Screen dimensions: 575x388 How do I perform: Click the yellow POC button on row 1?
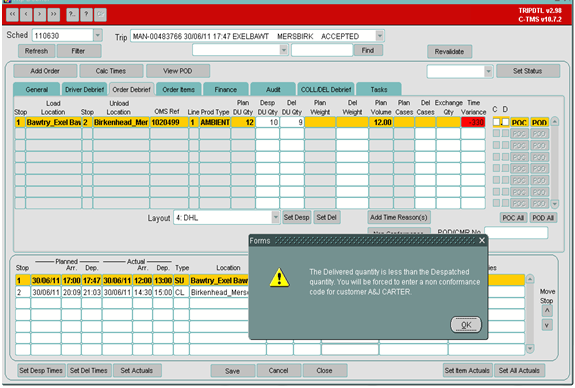point(520,122)
